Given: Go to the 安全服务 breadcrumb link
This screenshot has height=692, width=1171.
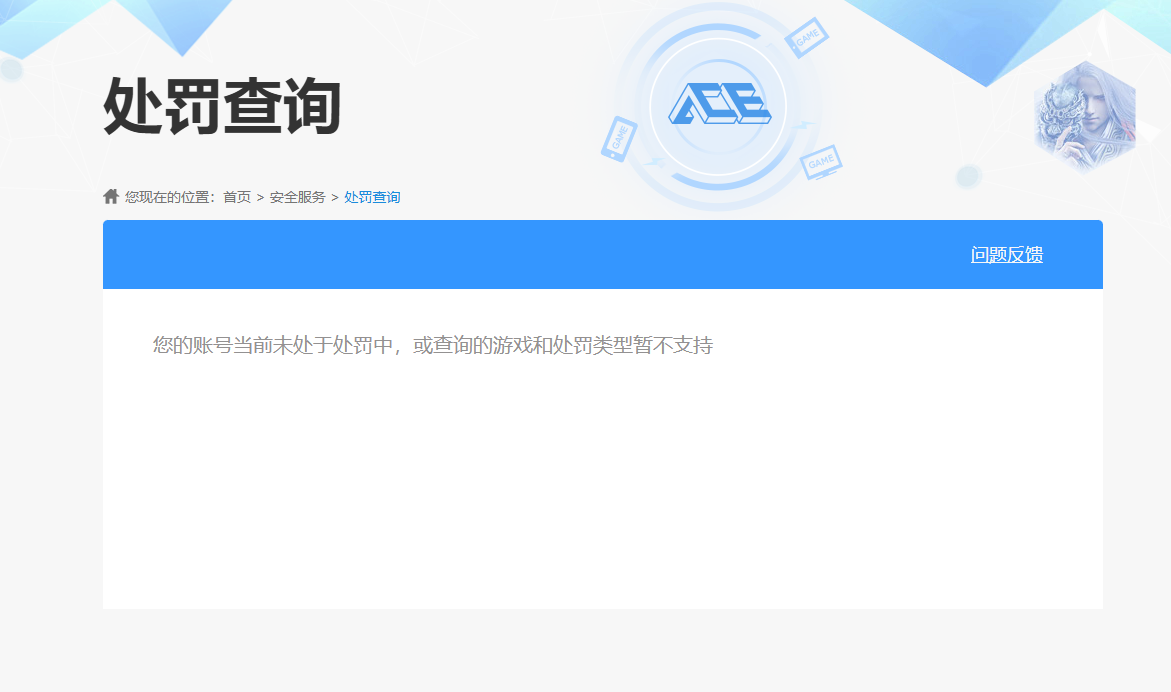Looking at the screenshot, I should pos(297,197).
